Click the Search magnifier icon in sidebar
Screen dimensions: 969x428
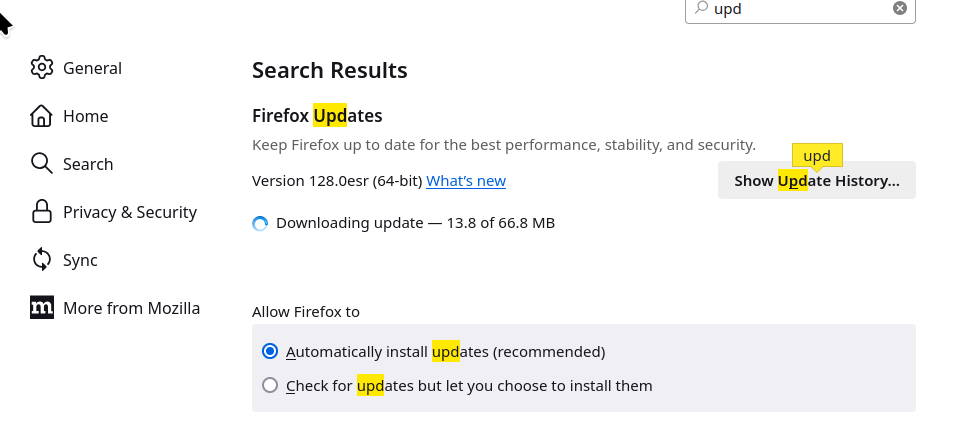pyautogui.click(x=41, y=164)
